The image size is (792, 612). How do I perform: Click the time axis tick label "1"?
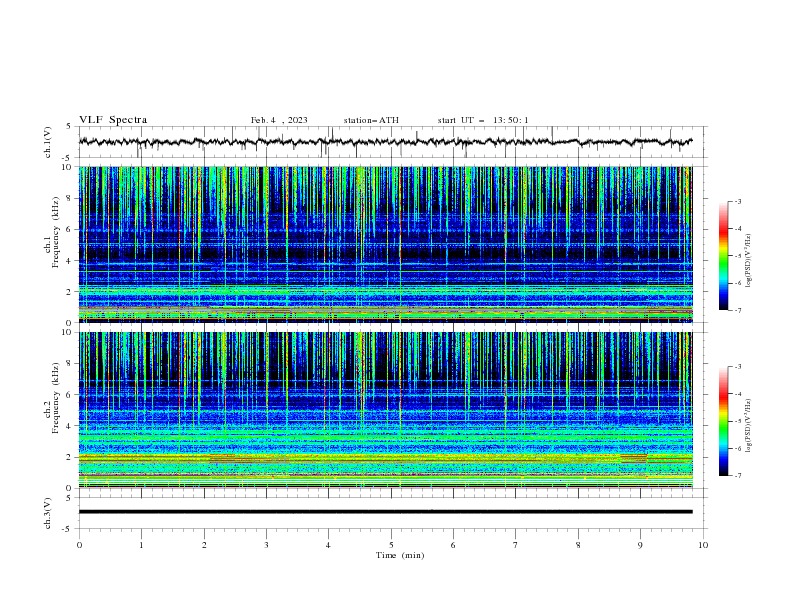pos(141,545)
